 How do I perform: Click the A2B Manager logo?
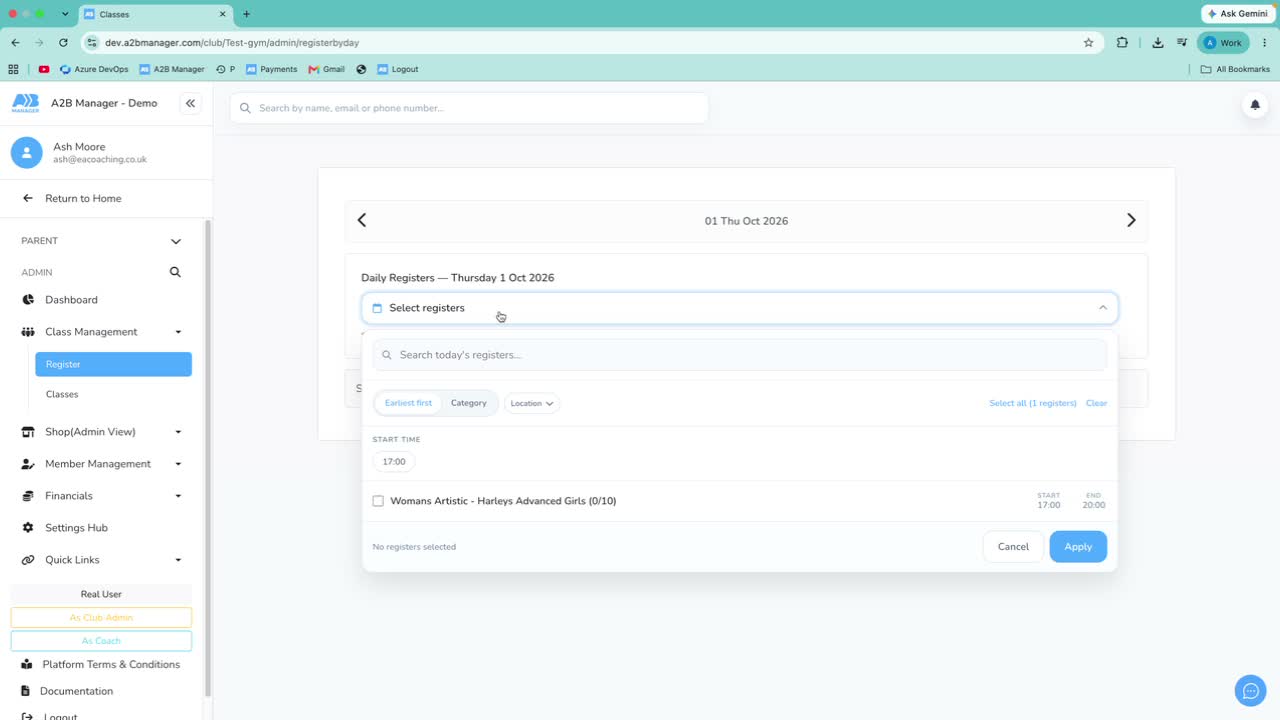point(26,103)
